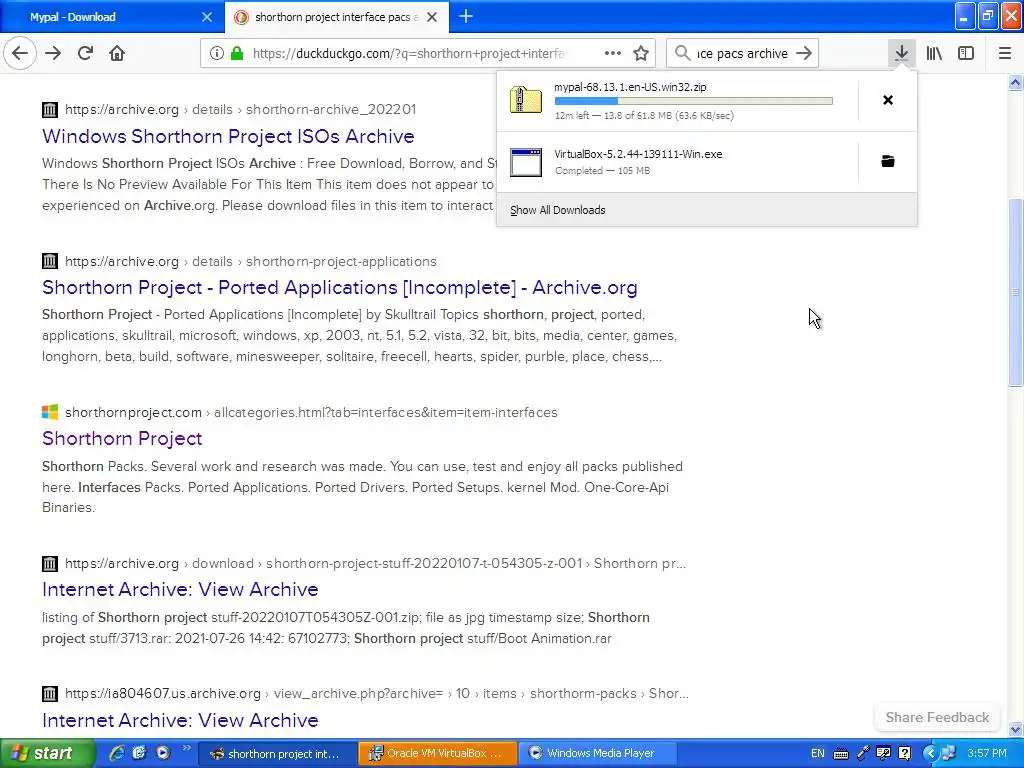Open the Library toolbar button
This screenshot has width=1024, height=768.
coord(934,53)
